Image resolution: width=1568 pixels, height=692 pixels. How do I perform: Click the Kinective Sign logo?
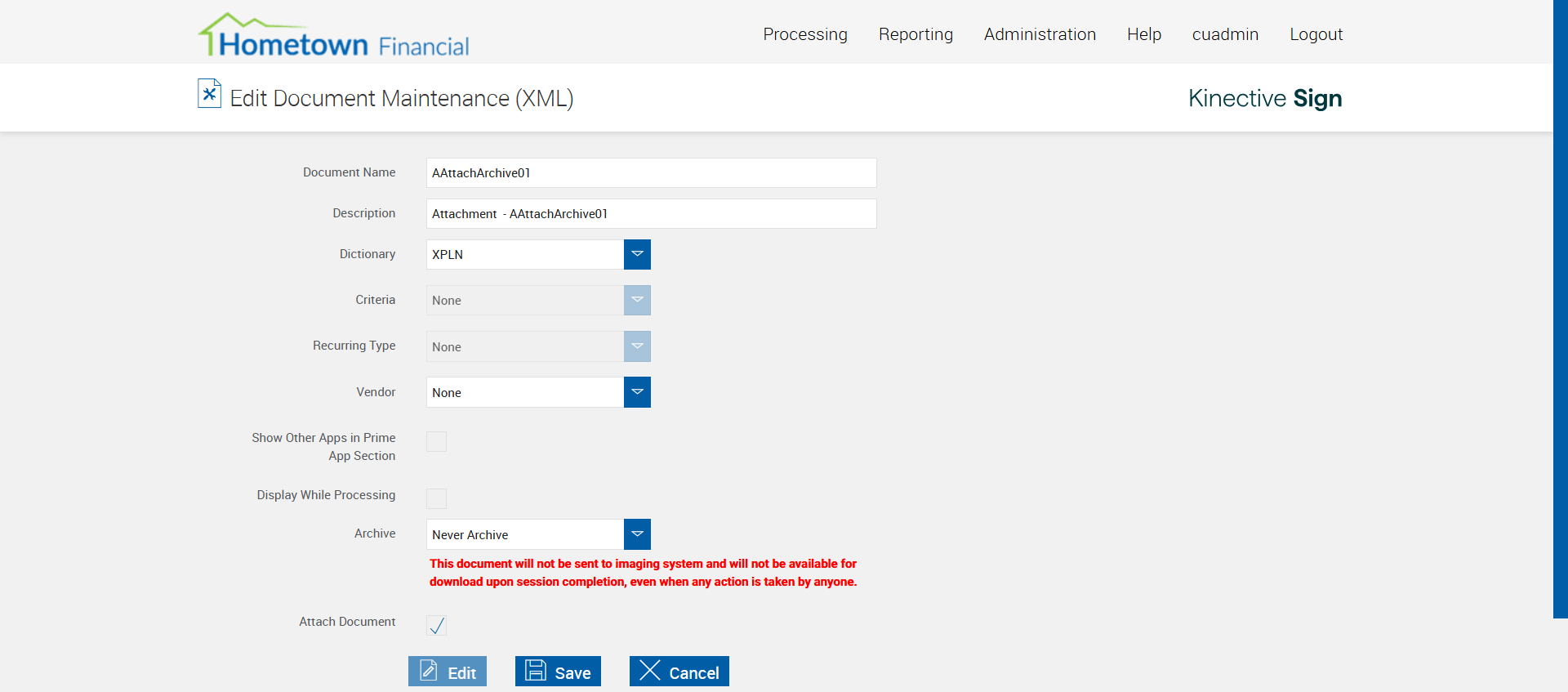coord(1264,98)
